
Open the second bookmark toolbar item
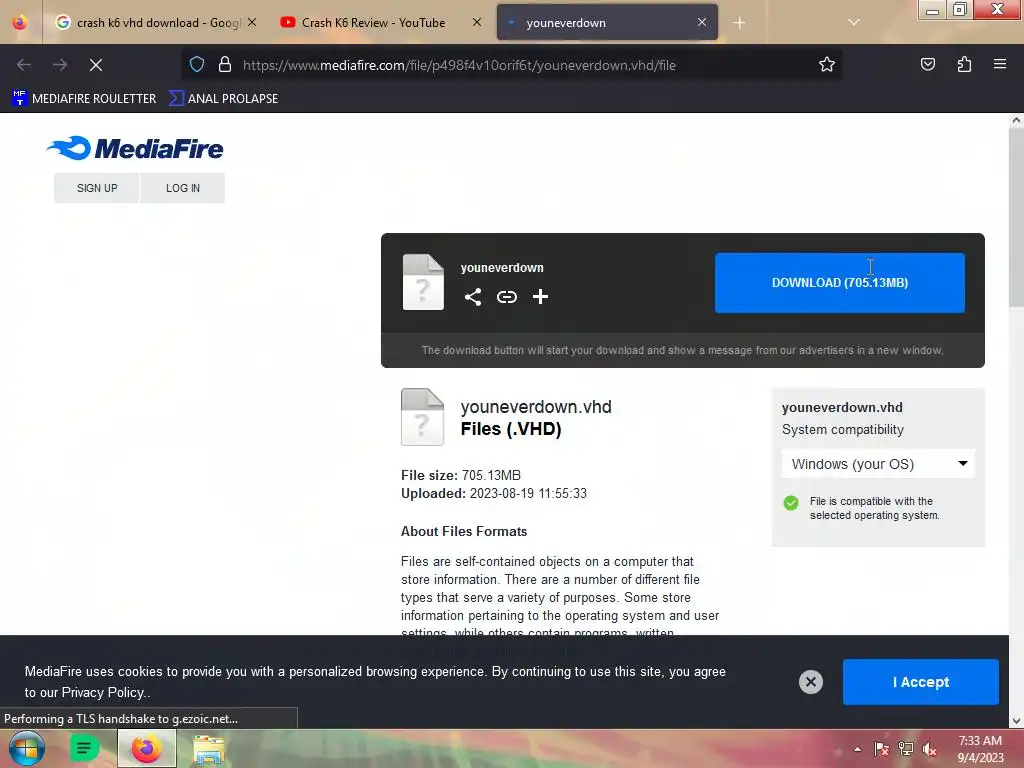[223, 99]
